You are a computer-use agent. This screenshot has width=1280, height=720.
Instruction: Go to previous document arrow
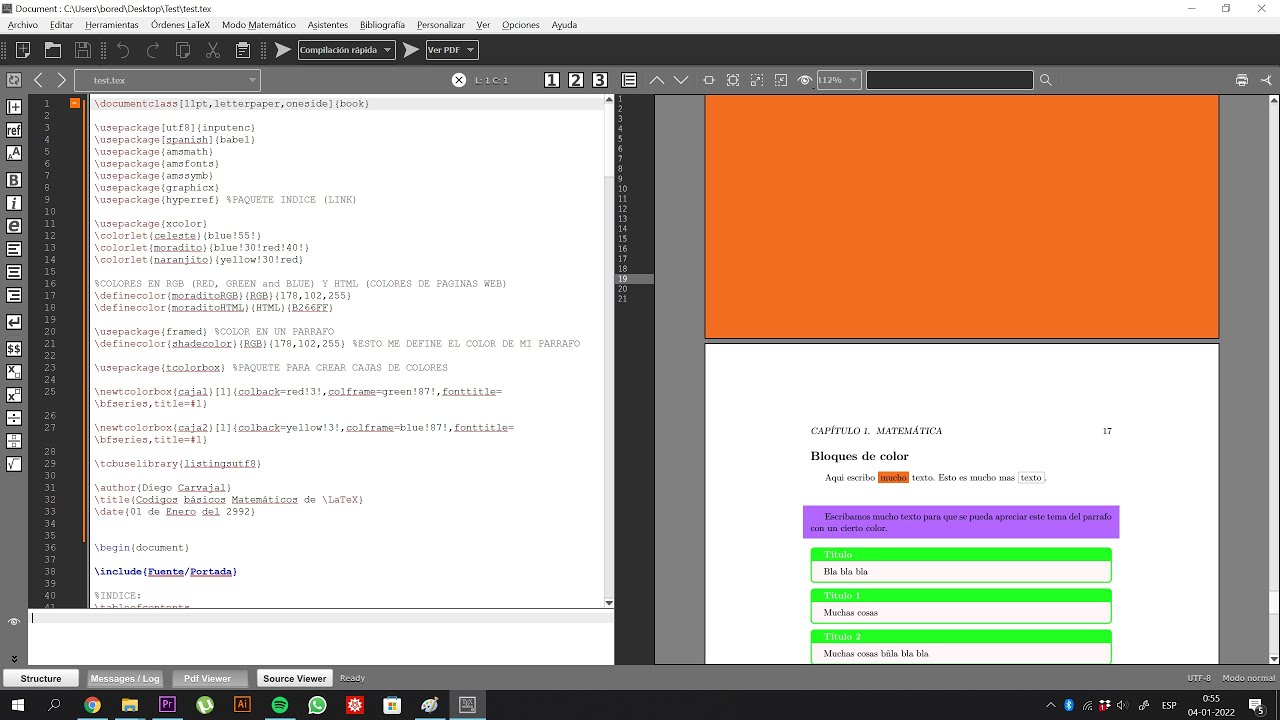tap(38, 80)
